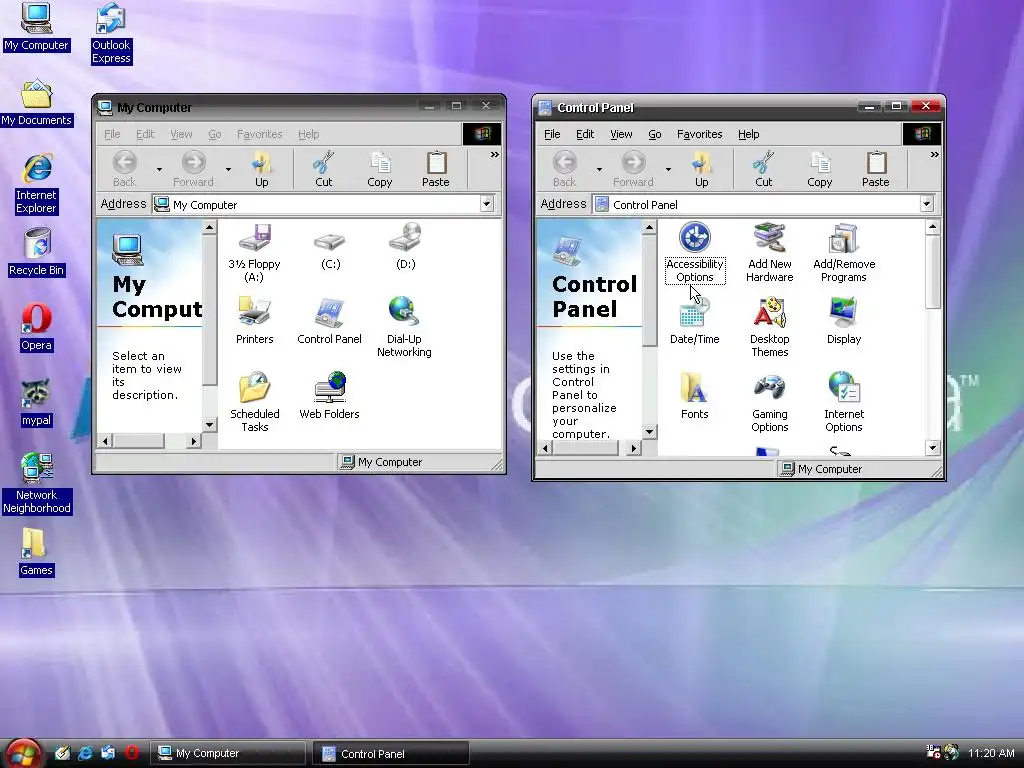Open Accessibility Options in Control Panel
The width and height of the screenshot is (1024, 768).
[x=694, y=253]
